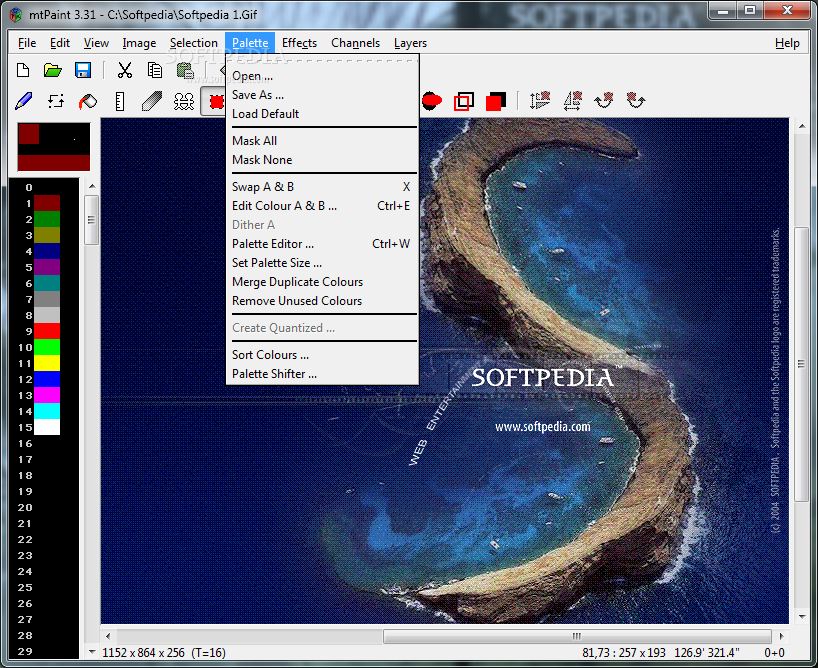
Task: Pick palette colour 11 yellow swatch
Action: pyautogui.click(x=47, y=363)
